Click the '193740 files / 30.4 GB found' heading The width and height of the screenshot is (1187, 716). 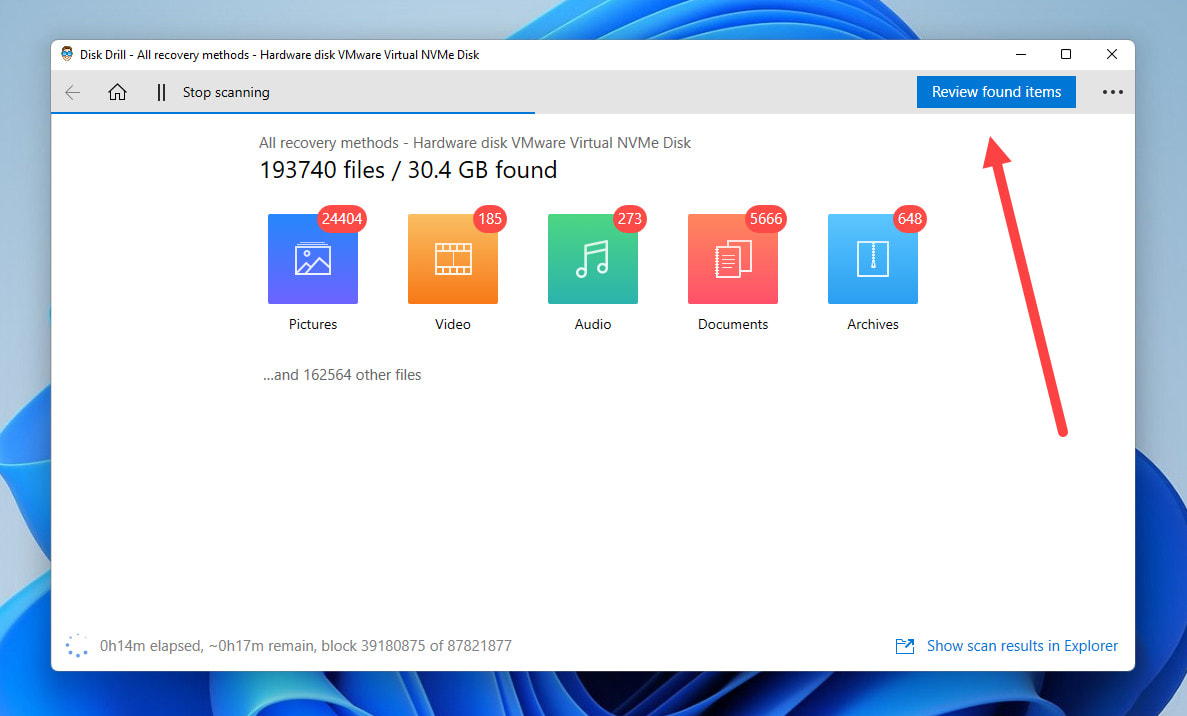tap(408, 170)
